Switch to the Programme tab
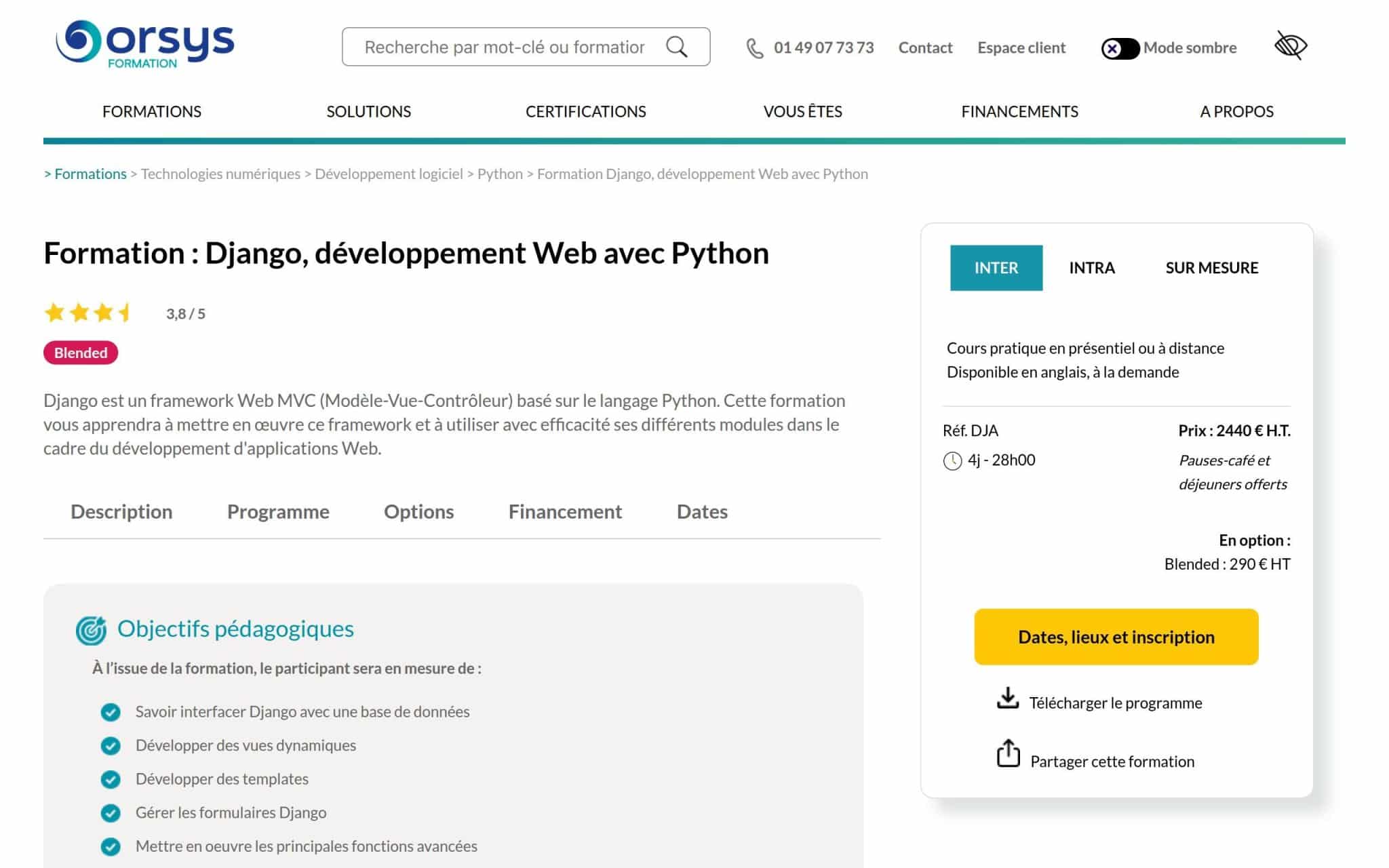The image size is (1389, 868). tap(278, 511)
